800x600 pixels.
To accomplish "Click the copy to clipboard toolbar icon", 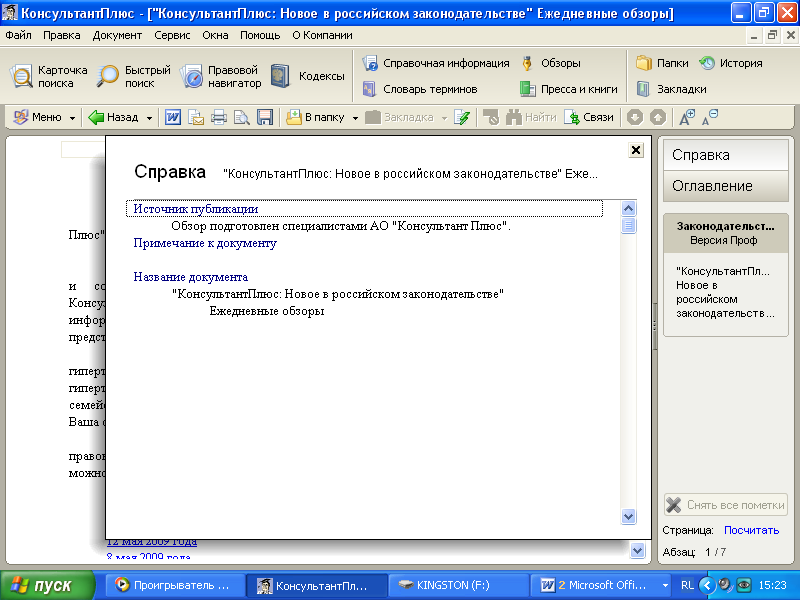I will click(196, 117).
